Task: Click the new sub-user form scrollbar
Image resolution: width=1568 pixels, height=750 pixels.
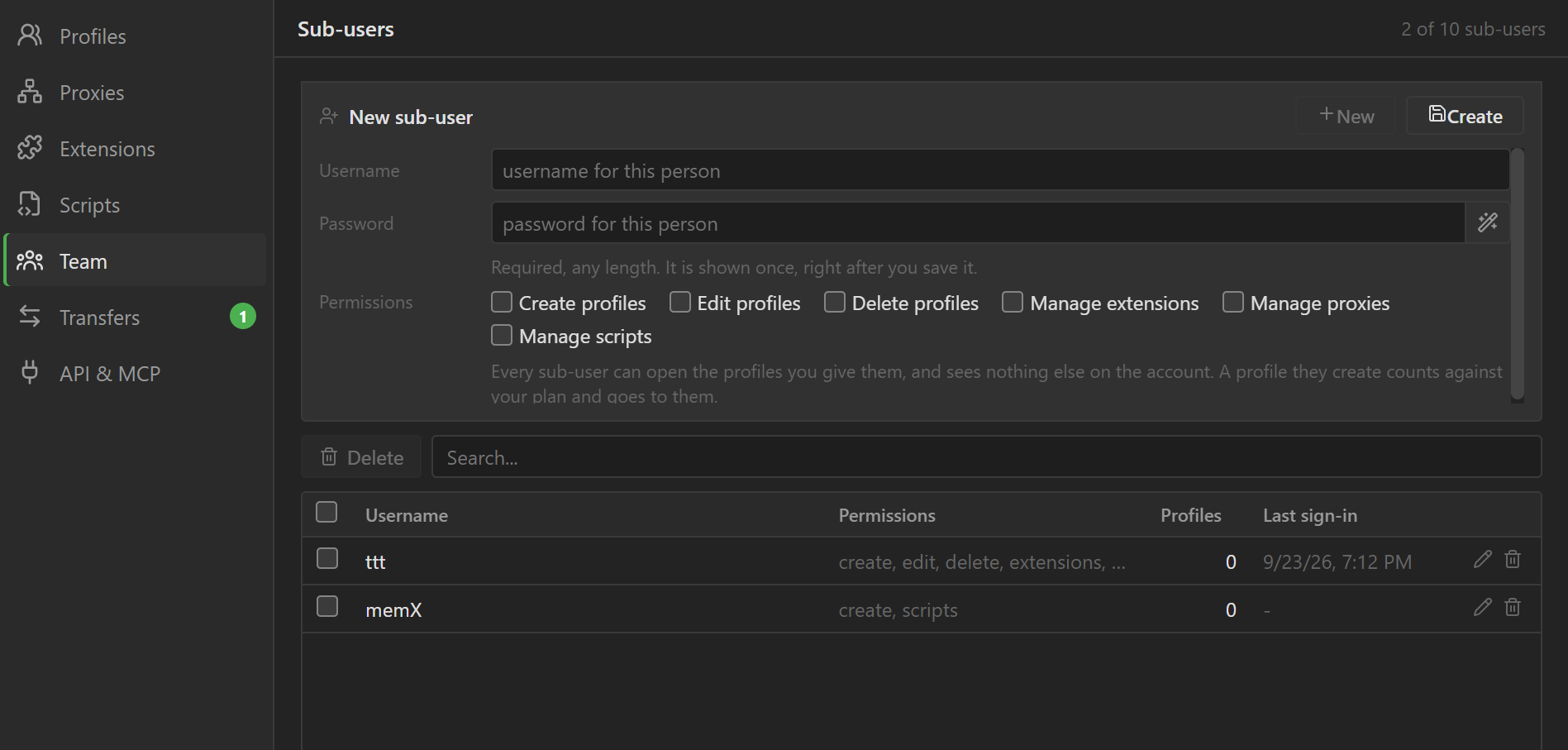Action: click(1518, 275)
